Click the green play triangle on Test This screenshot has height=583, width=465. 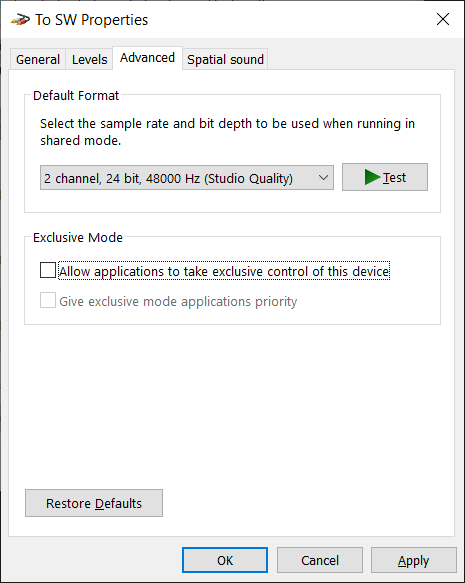(x=372, y=177)
